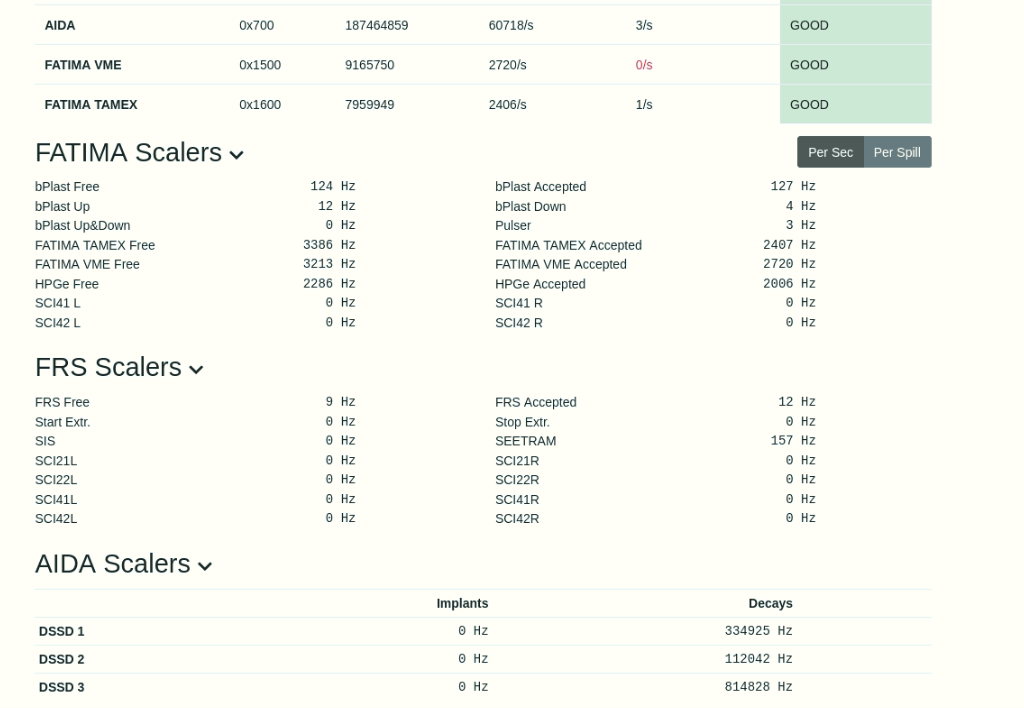Click the bPlast Up&Down label
The width and height of the screenshot is (1024, 708).
[x=82, y=225]
